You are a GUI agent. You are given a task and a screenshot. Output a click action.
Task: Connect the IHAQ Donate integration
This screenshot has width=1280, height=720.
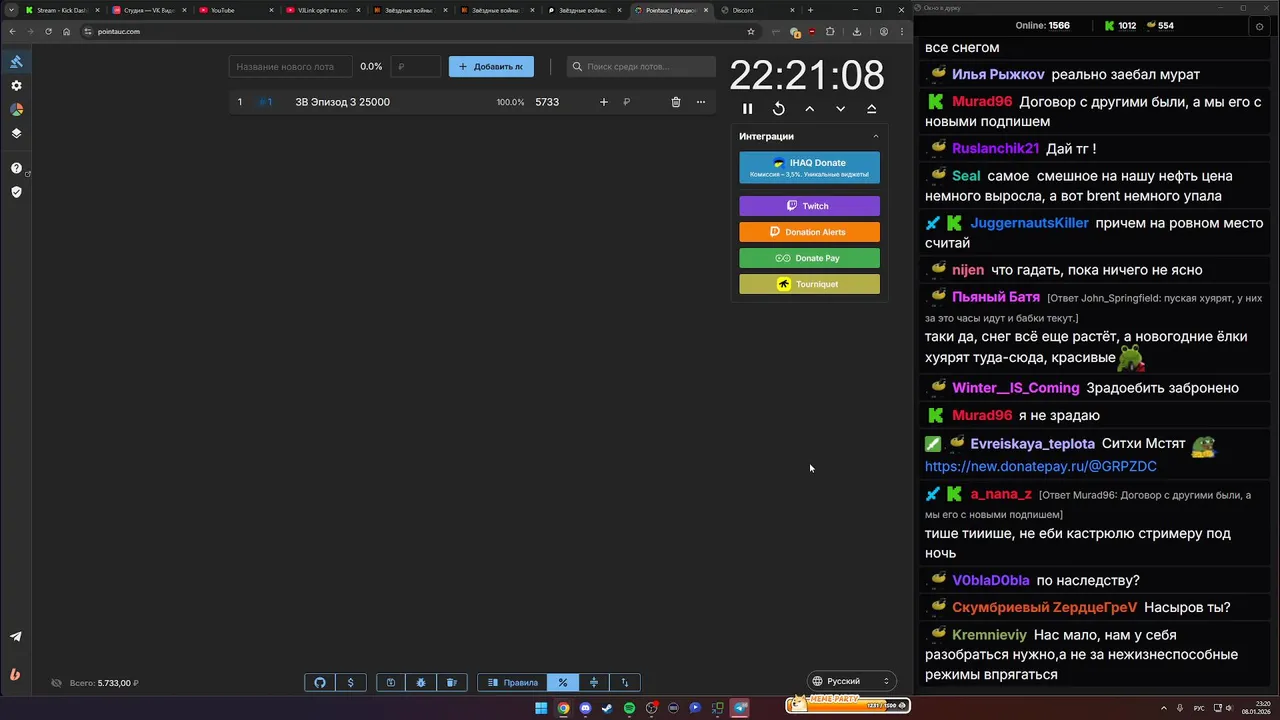coord(810,168)
